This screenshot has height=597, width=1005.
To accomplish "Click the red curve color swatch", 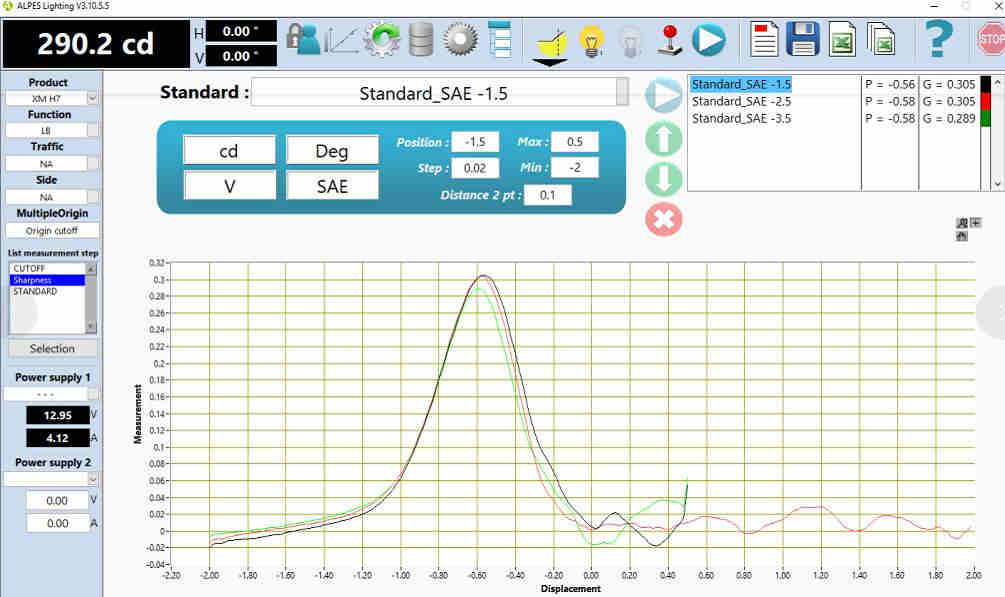I will click(x=986, y=101).
